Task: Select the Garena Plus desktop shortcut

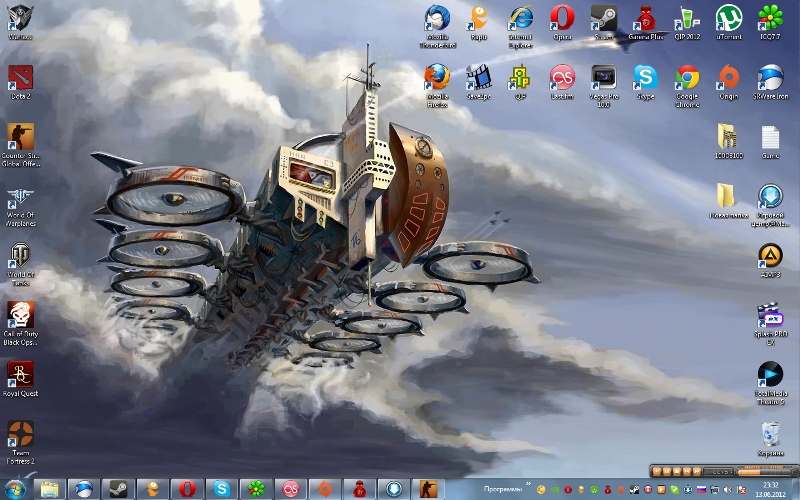Action: [645, 23]
